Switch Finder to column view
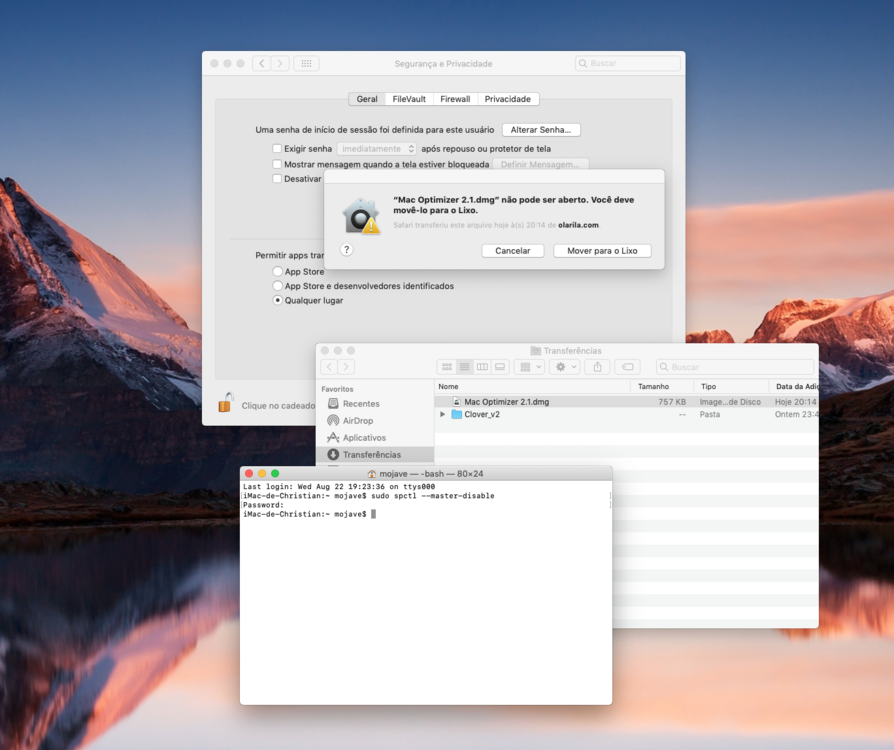This screenshot has height=750, width=894. (483, 367)
